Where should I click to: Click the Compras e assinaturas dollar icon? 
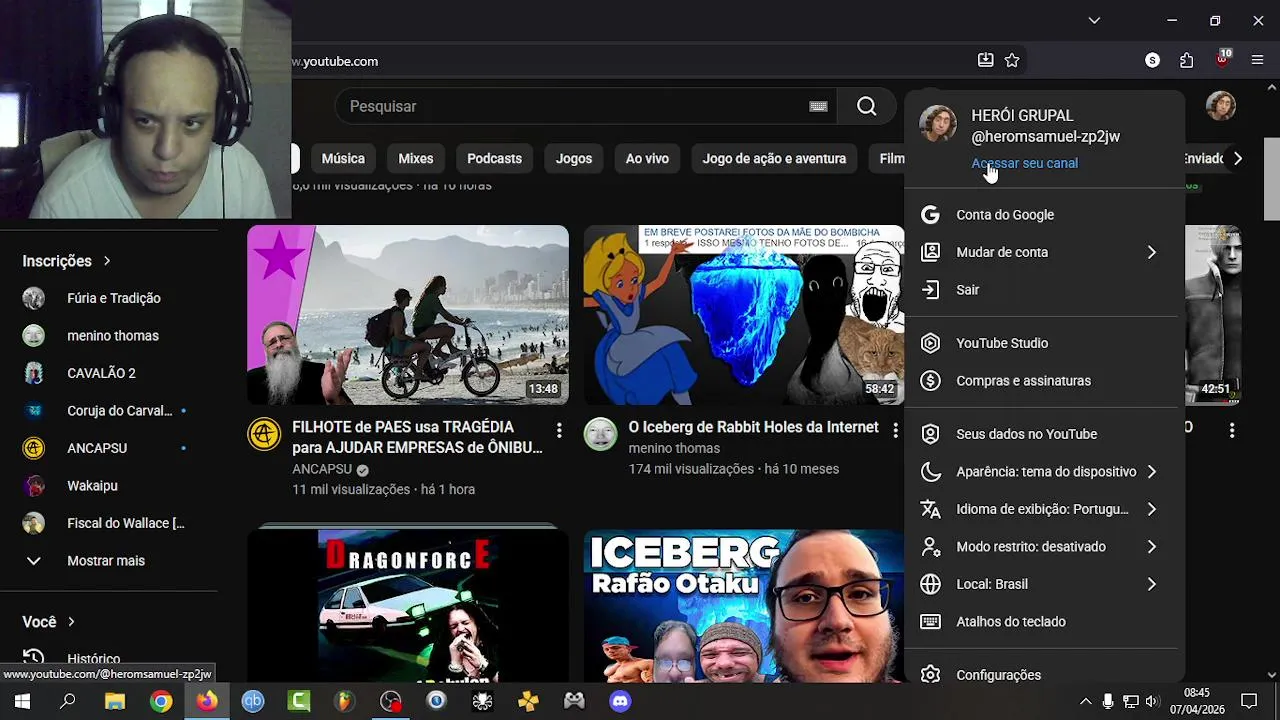[930, 381]
